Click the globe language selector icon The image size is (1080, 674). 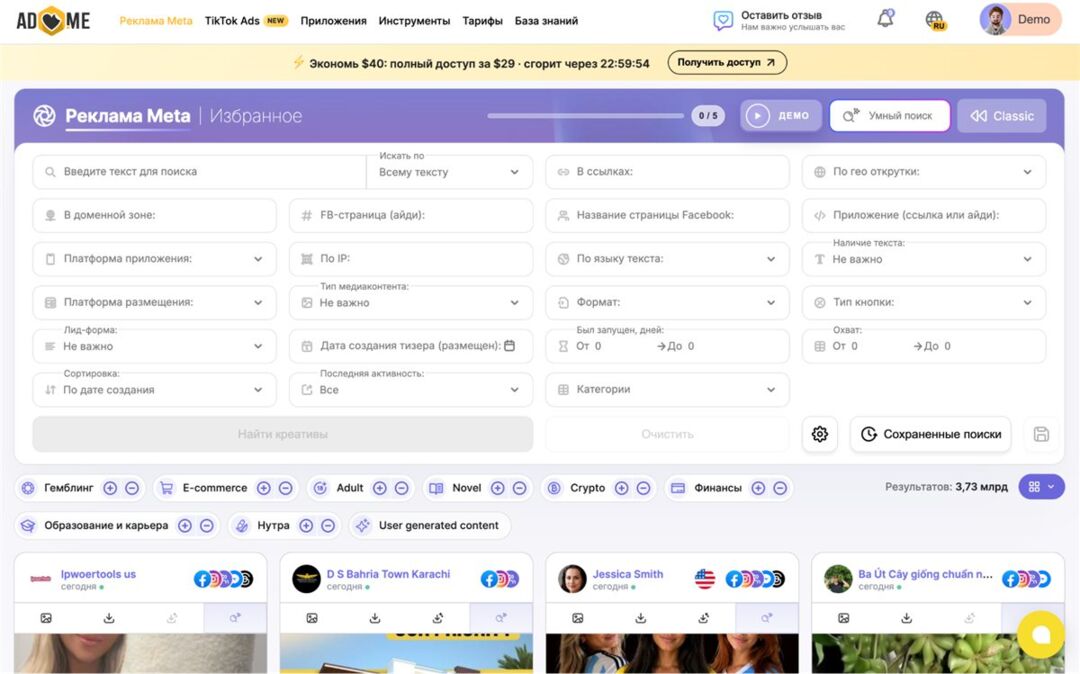tap(935, 20)
